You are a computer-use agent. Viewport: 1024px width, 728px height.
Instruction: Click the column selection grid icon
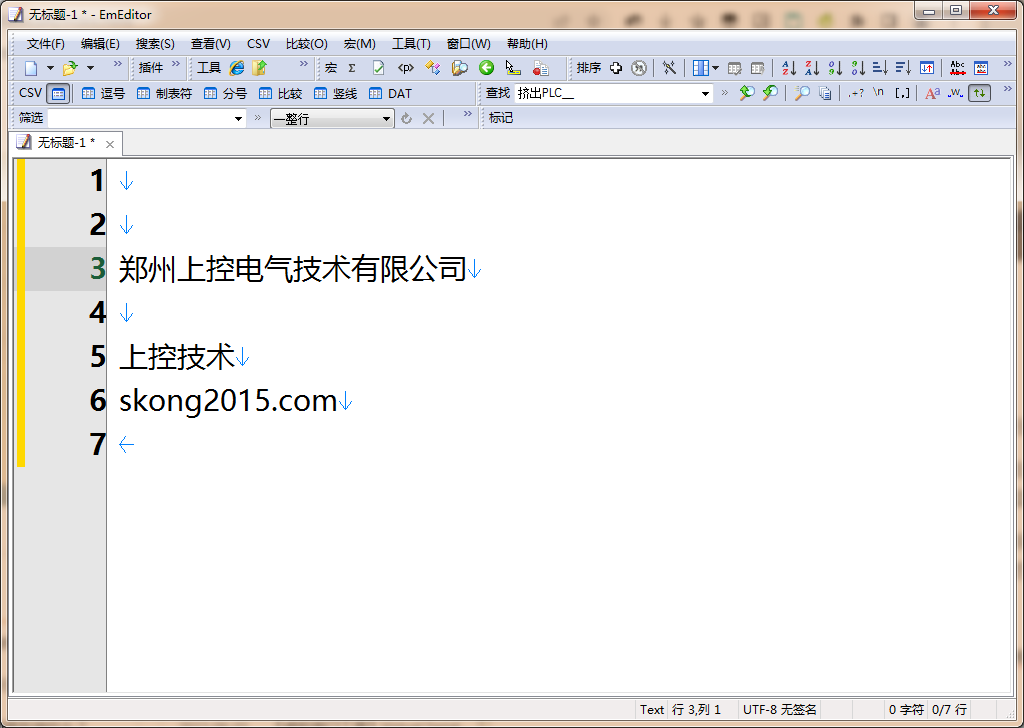pos(700,68)
